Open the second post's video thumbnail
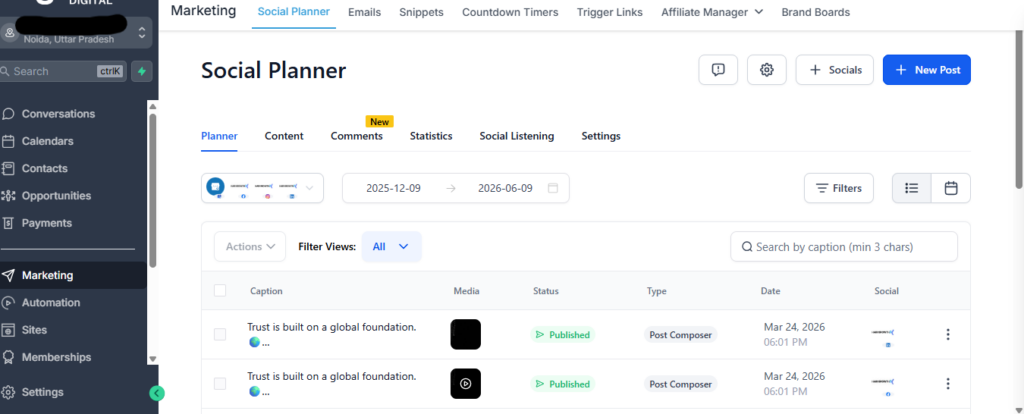This screenshot has width=1024, height=414. (x=466, y=384)
